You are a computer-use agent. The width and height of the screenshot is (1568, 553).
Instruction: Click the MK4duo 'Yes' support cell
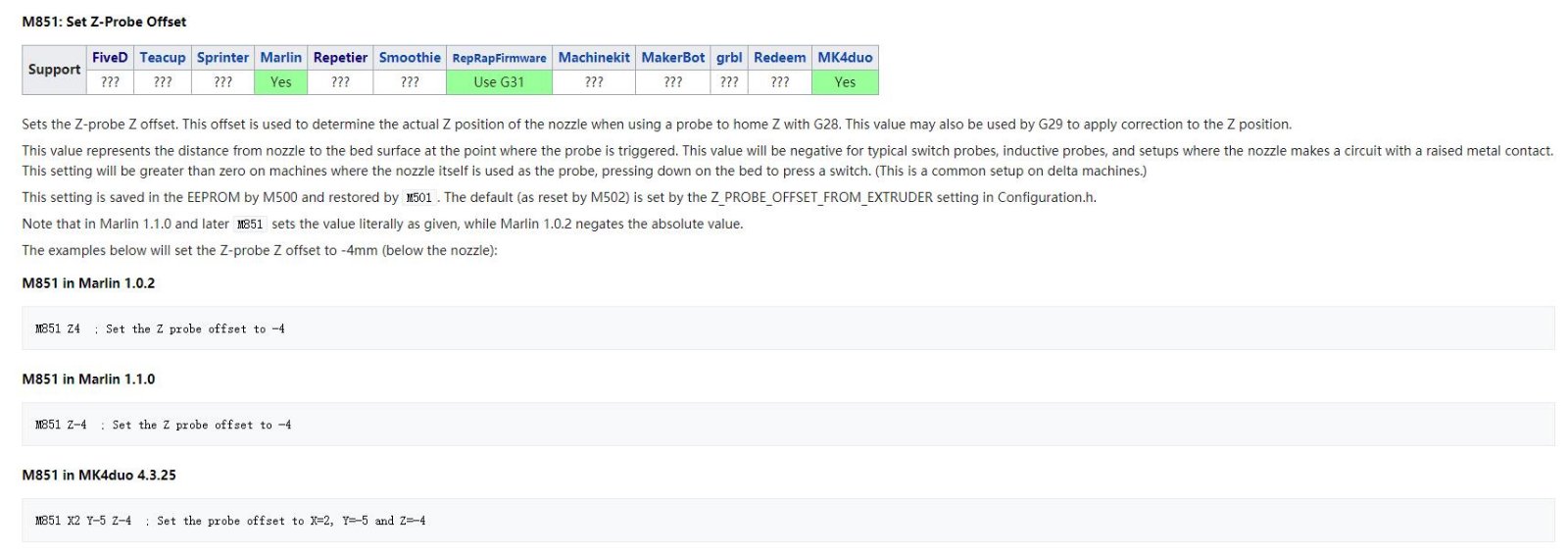pos(845,82)
